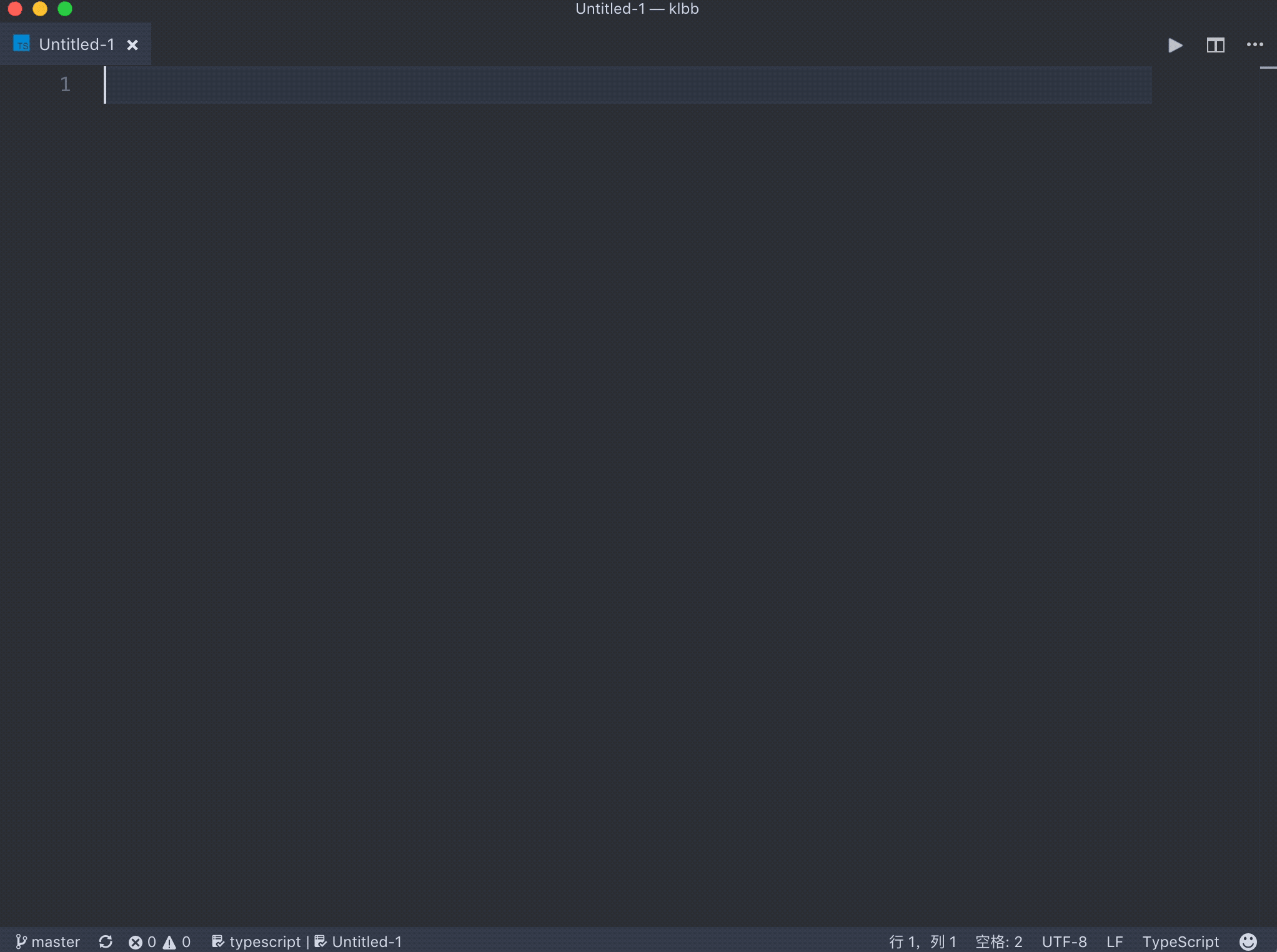Viewport: 1277px width, 952px height.
Task: Click into the editor's first line
Action: [628, 84]
